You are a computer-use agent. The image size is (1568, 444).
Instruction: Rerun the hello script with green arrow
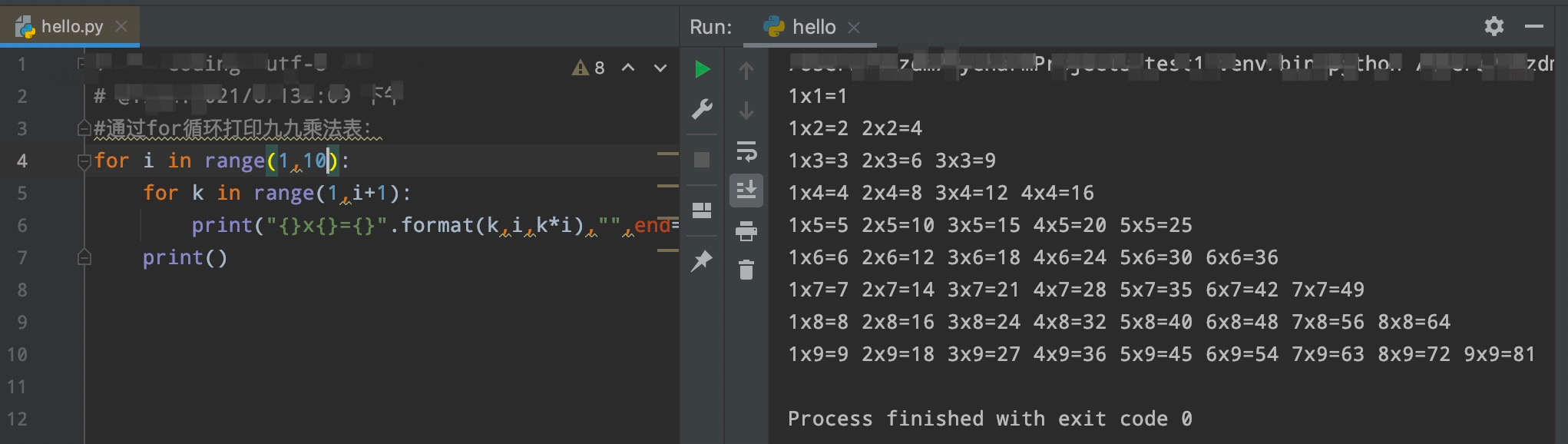coord(702,69)
